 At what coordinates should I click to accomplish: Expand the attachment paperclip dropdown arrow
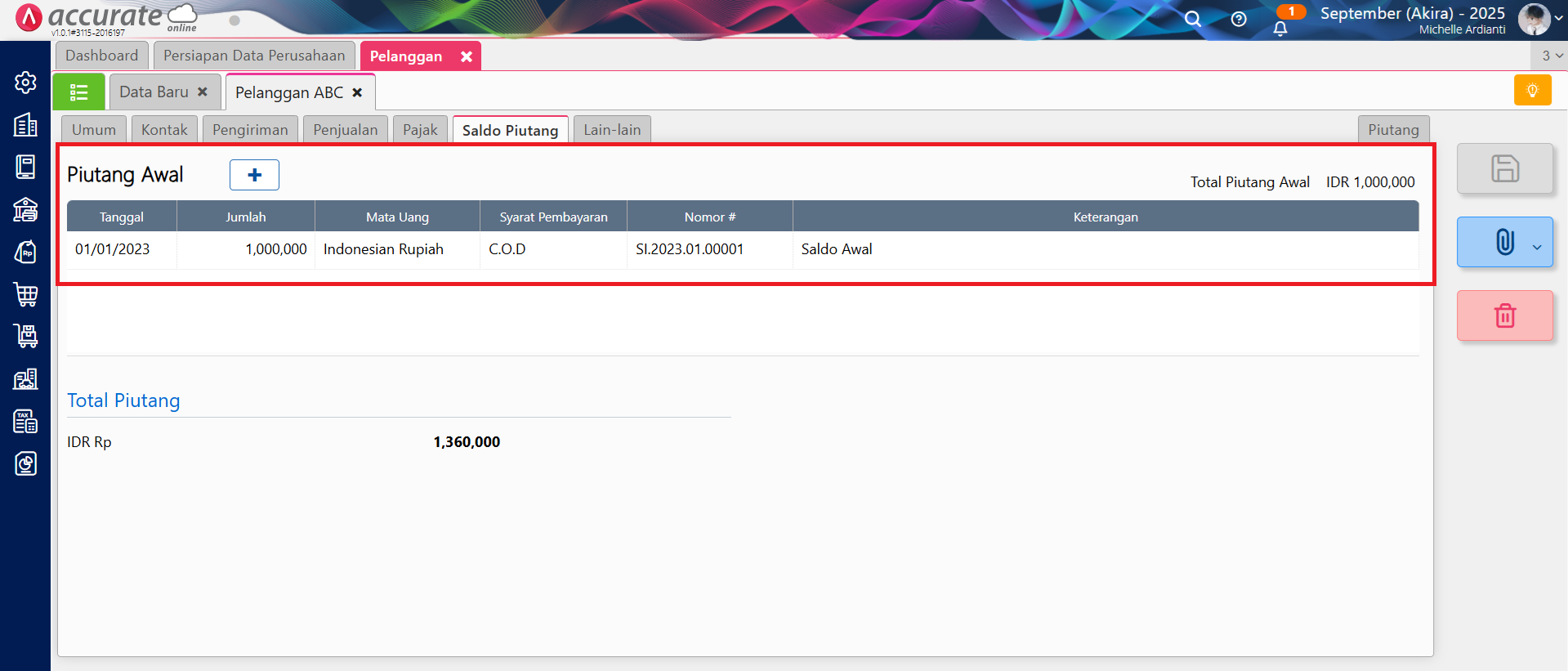pyautogui.click(x=1537, y=247)
